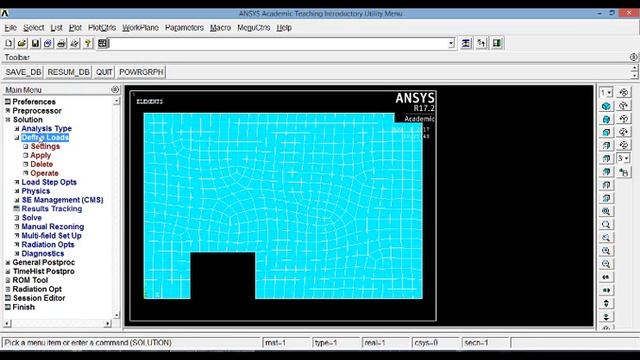640x360 pixels.
Task: Open the Select menu
Action: tap(33, 28)
